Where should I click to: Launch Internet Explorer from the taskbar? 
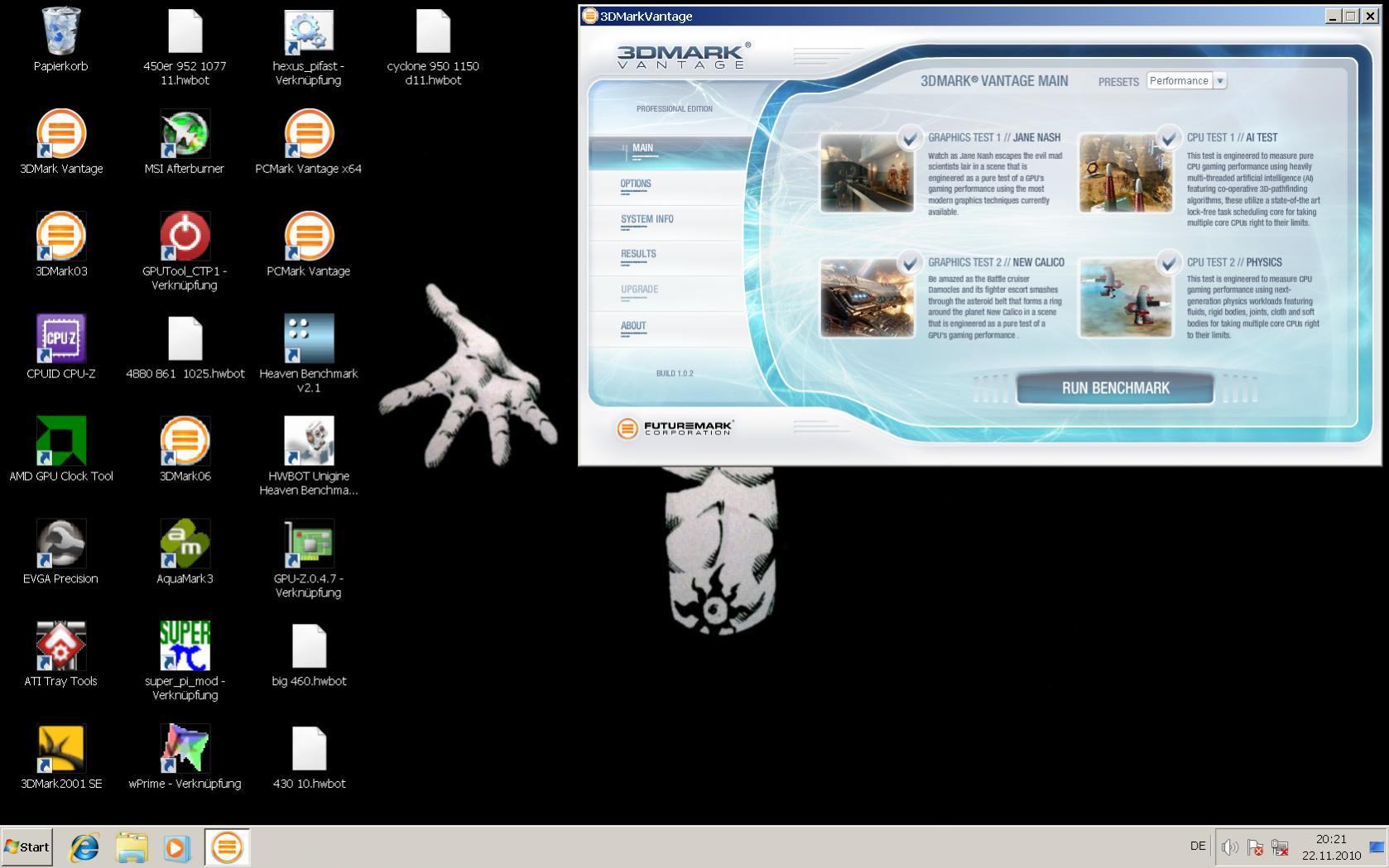click(x=84, y=847)
